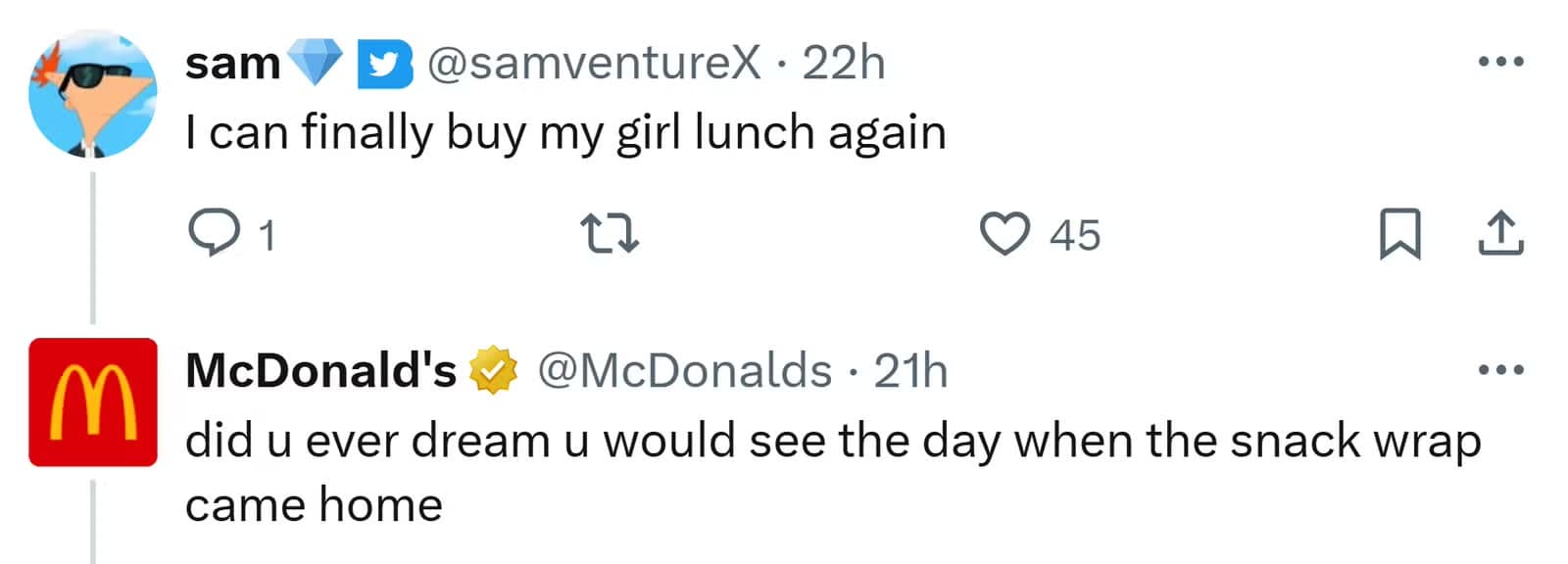1568x564 pixels.
Task: Bookmark sam's tweet
Action: click(x=1399, y=234)
